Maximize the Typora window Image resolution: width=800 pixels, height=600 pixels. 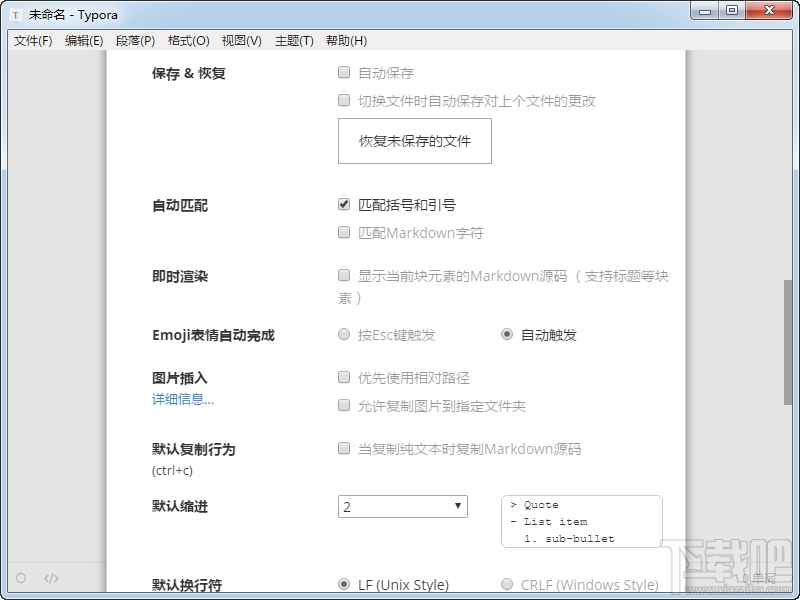tap(732, 11)
